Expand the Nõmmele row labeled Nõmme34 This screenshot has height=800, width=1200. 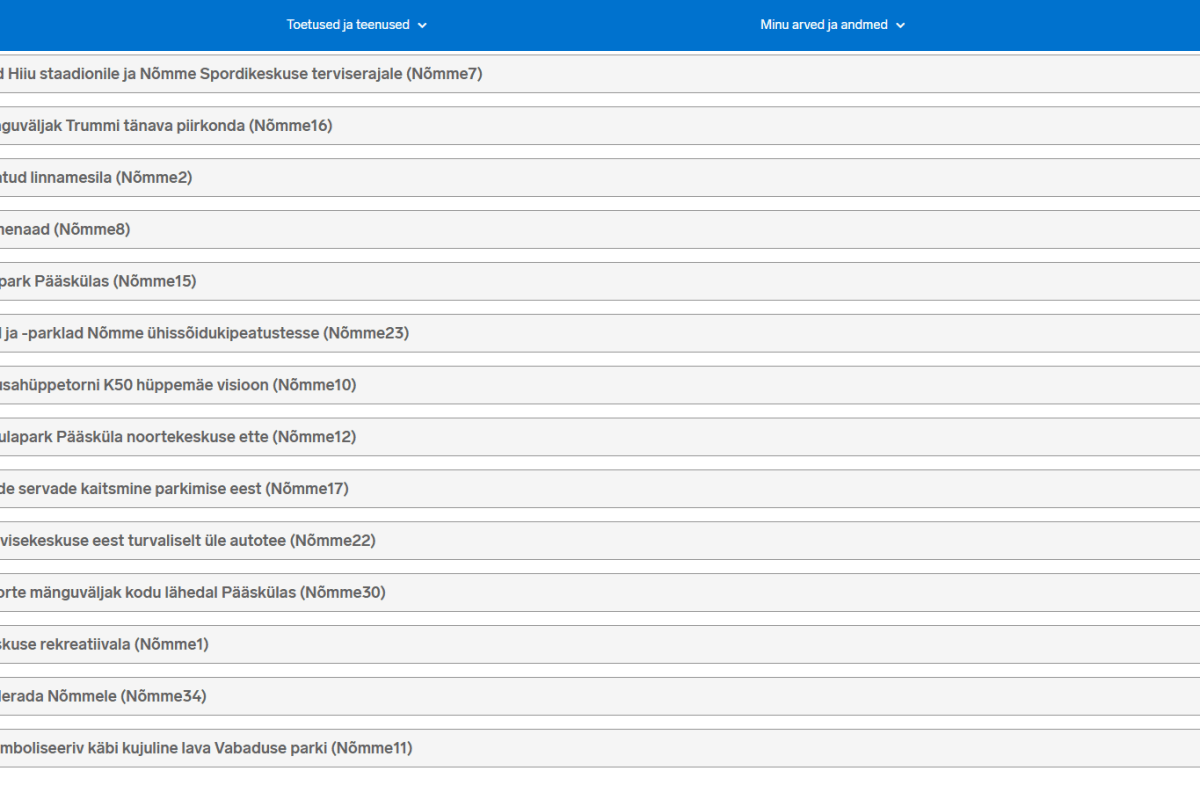click(103, 698)
